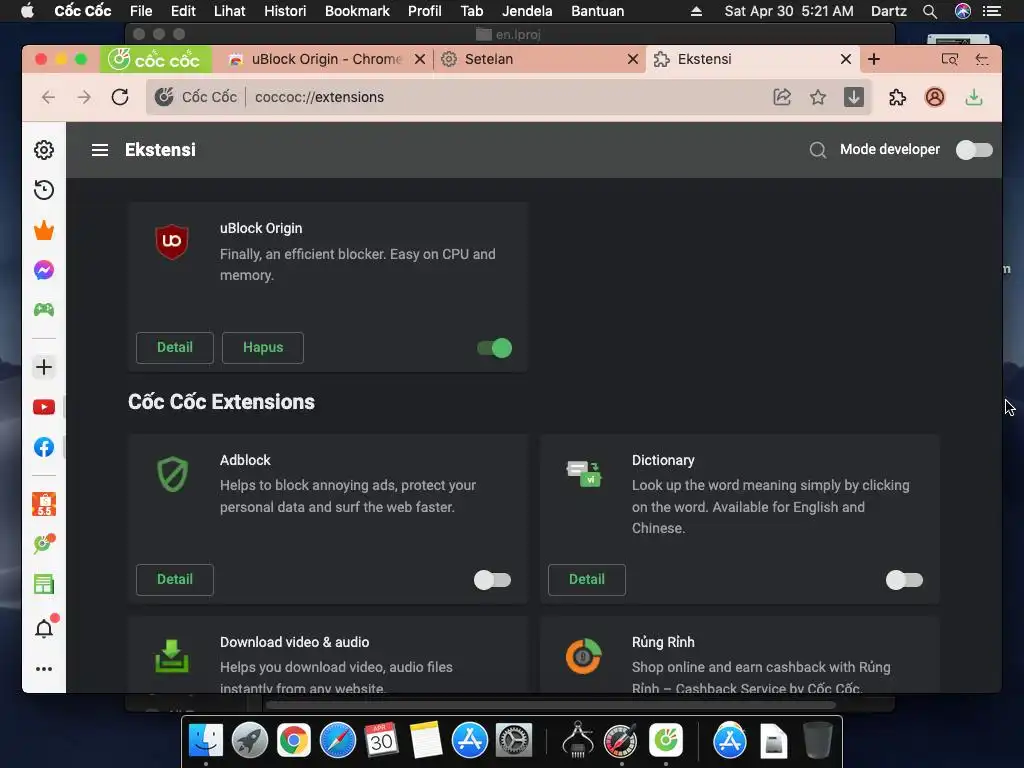
Task: Open Safari from the Dock
Action: (338, 741)
